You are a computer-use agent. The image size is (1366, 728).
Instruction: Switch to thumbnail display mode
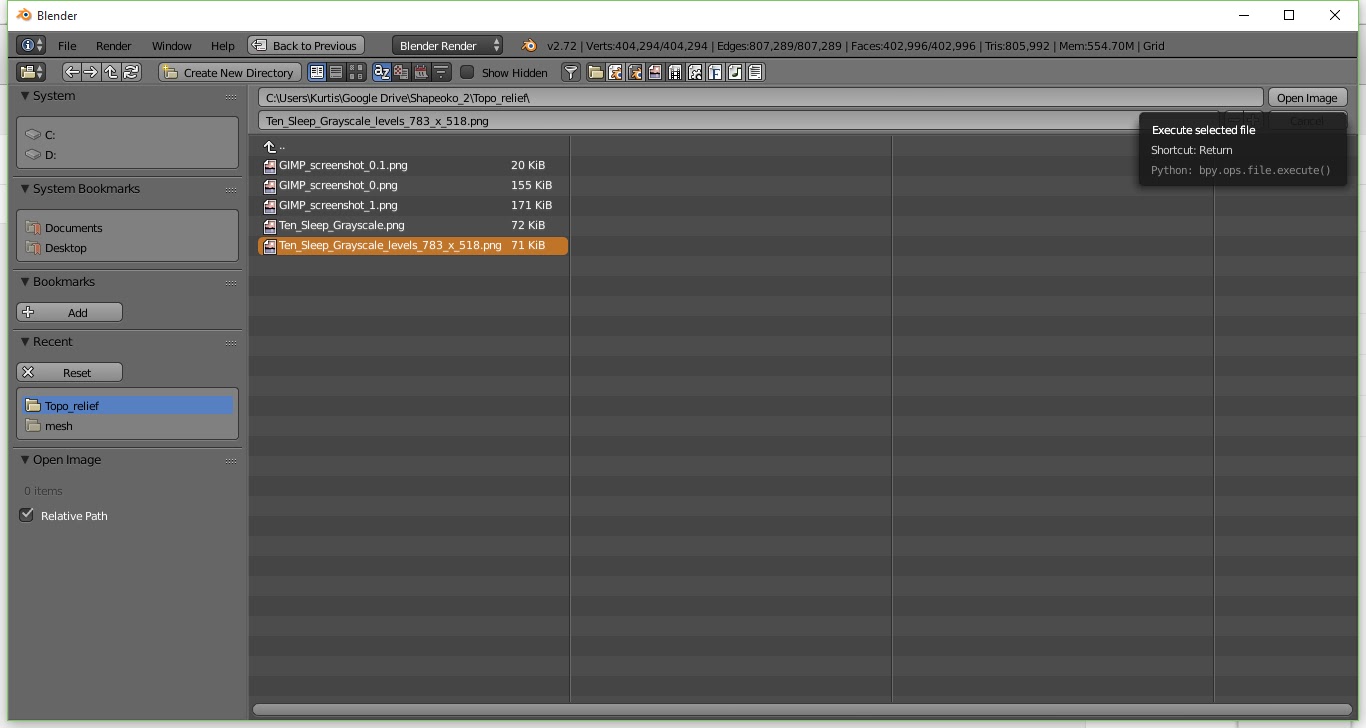click(x=355, y=72)
